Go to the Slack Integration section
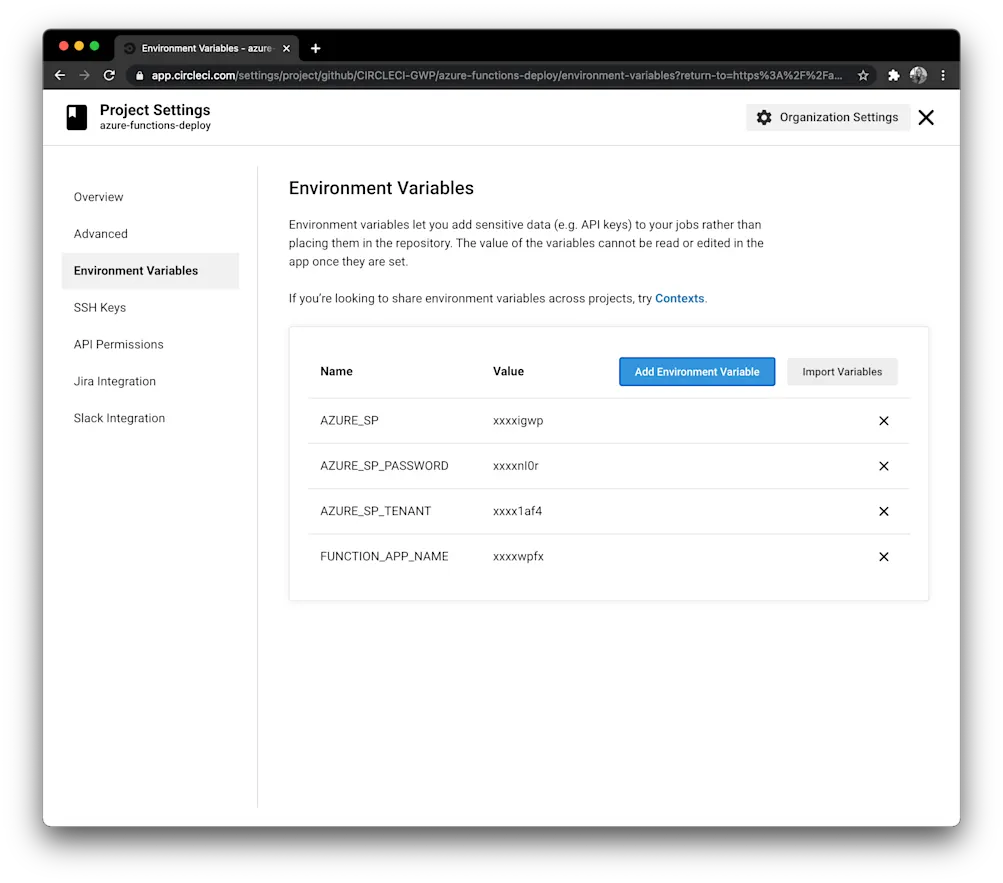This screenshot has width=1003, height=883. click(119, 418)
